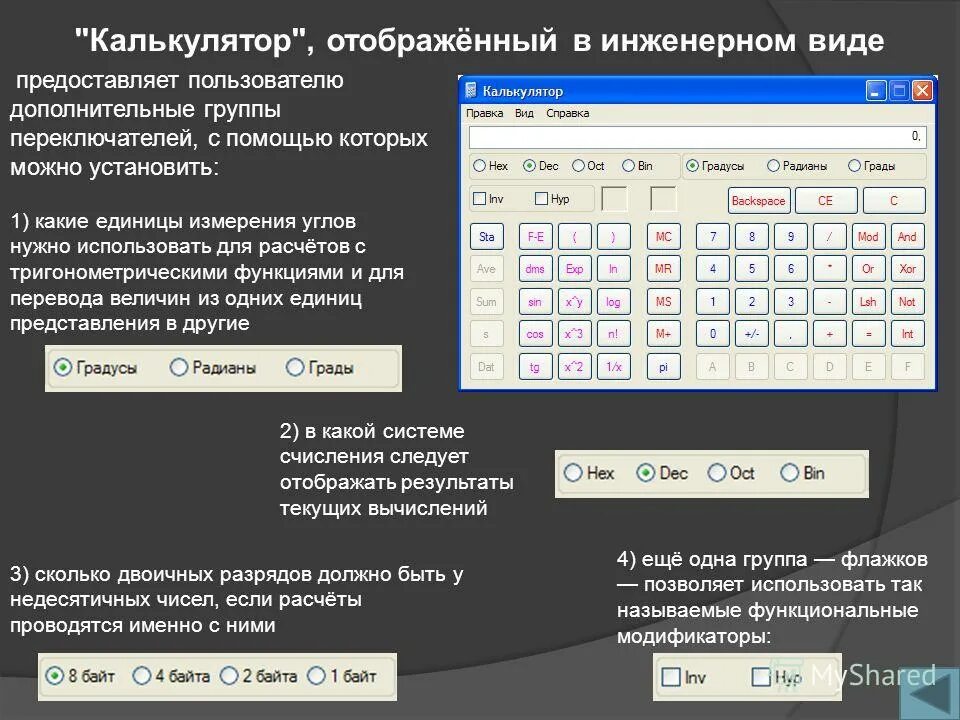960x720 pixels.
Task: Select the x^y power key
Action: [x=573, y=301]
